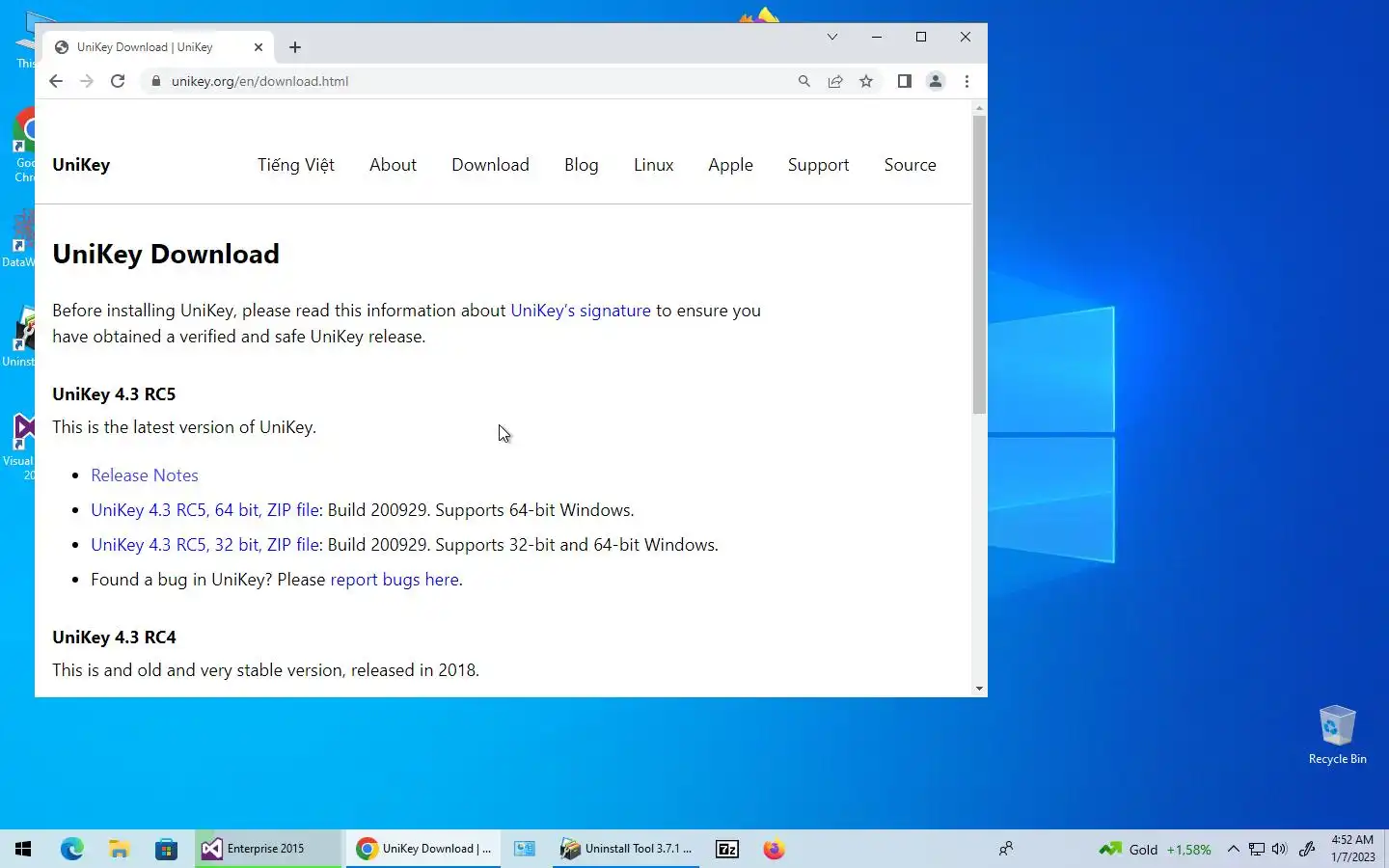Switch to Uninstall Tool 3.7.1 taskbar button
The image size is (1389, 868).
[x=626, y=849]
